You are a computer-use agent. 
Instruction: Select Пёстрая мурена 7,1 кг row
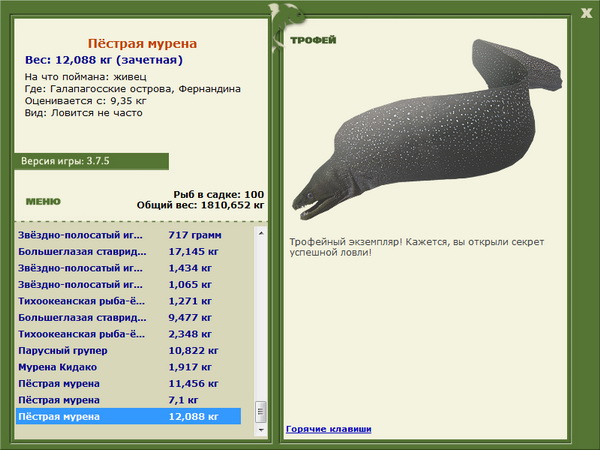click(129, 399)
